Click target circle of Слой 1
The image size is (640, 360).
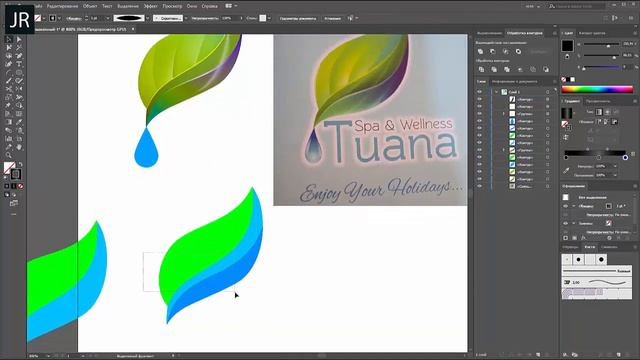coord(548,92)
